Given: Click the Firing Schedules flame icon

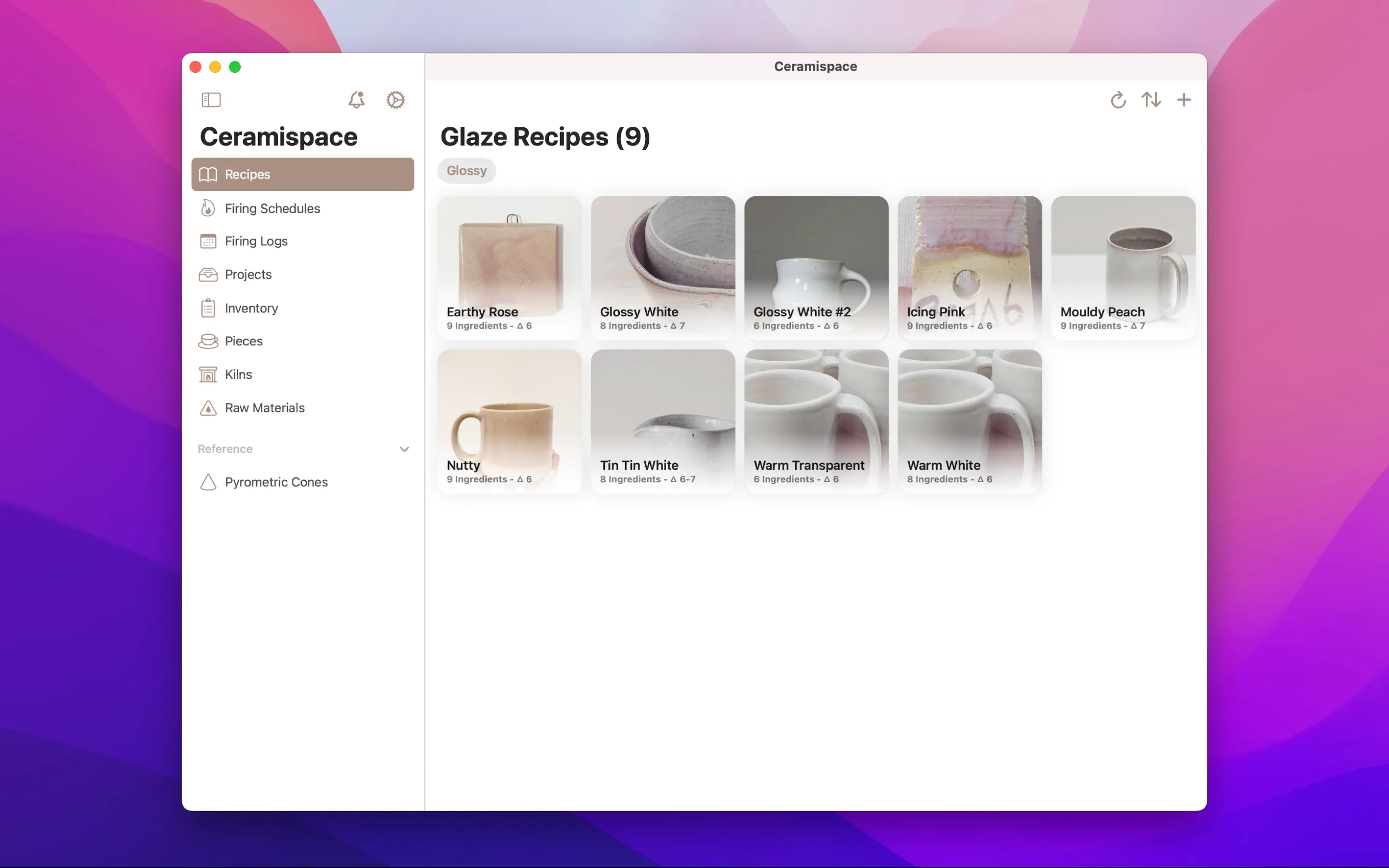Looking at the screenshot, I should point(208,208).
